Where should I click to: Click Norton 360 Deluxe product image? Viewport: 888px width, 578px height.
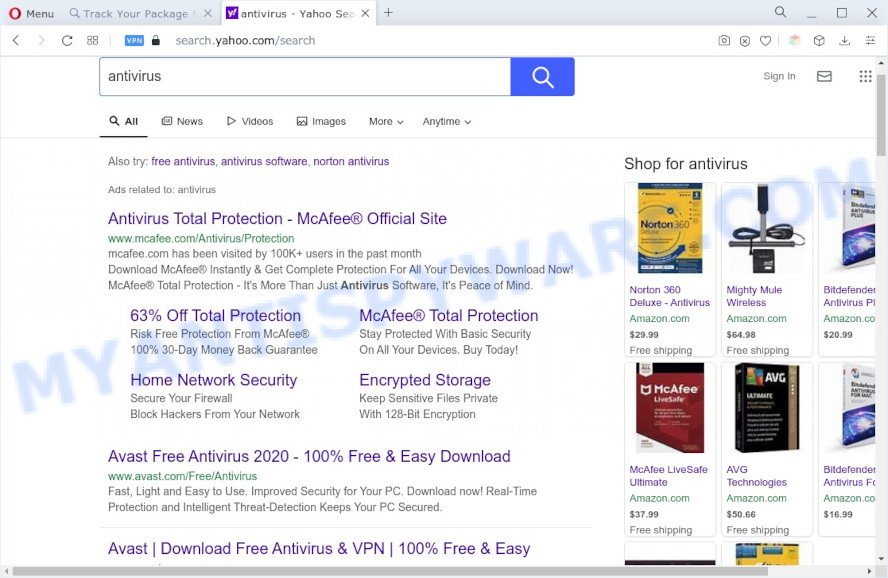coord(670,228)
